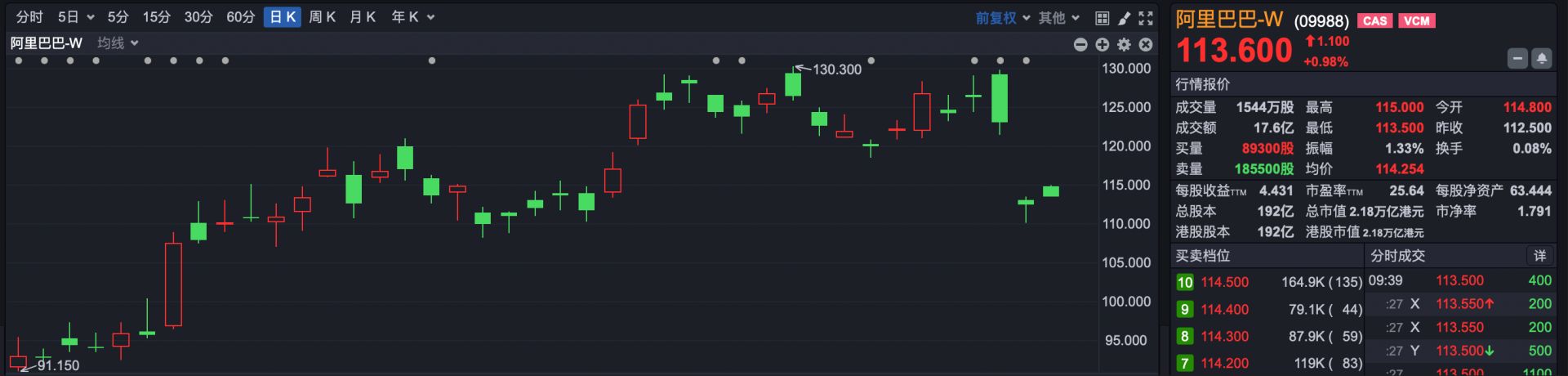Click the 09:39 trade row time

click(1386, 280)
